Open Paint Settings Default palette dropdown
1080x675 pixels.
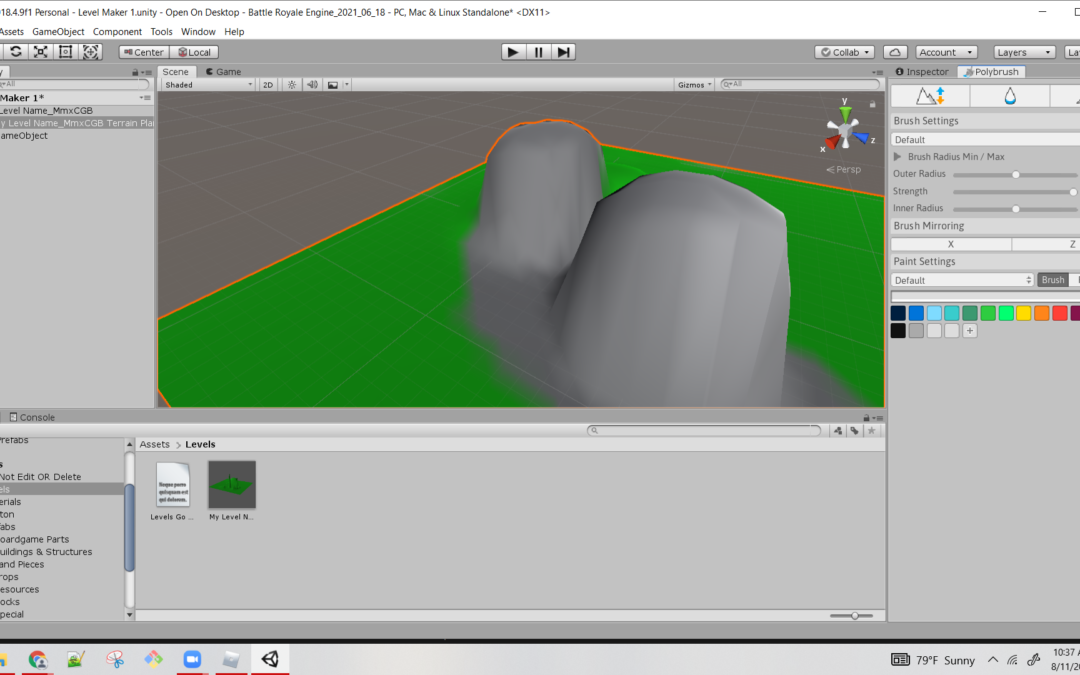(x=962, y=280)
